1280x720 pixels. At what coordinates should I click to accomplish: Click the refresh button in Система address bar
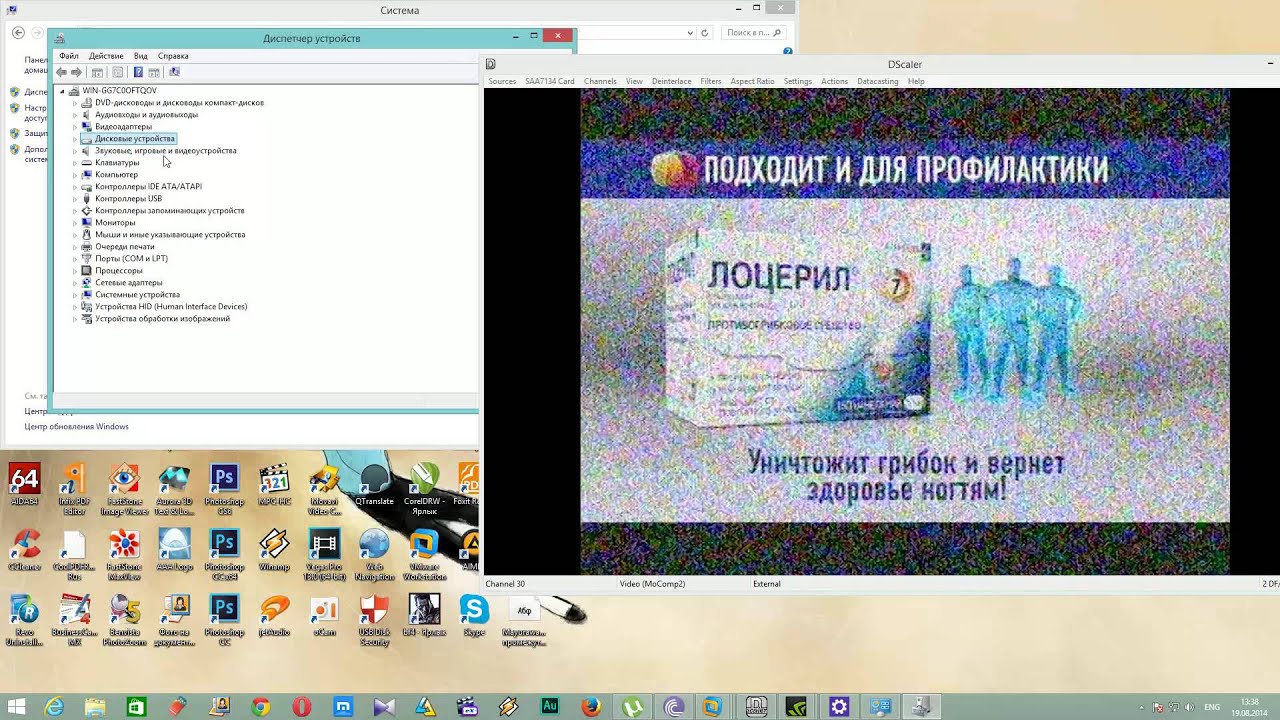(705, 33)
